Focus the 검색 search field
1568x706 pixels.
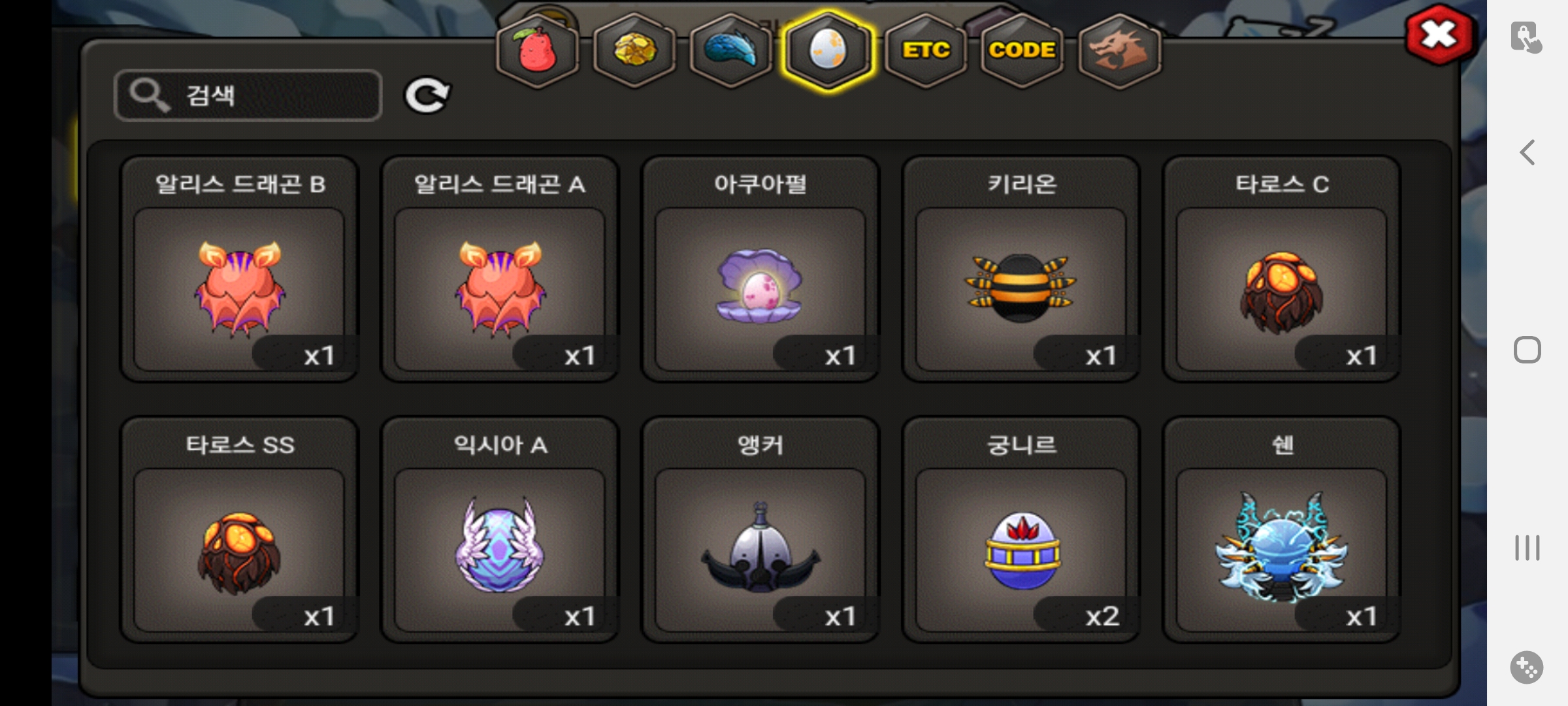click(248, 95)
